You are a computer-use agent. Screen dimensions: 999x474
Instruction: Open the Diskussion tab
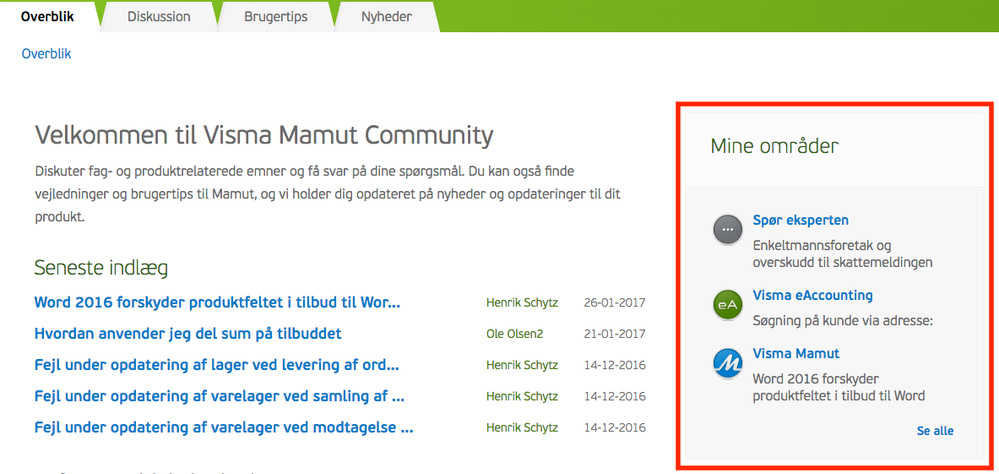point(159,17)
